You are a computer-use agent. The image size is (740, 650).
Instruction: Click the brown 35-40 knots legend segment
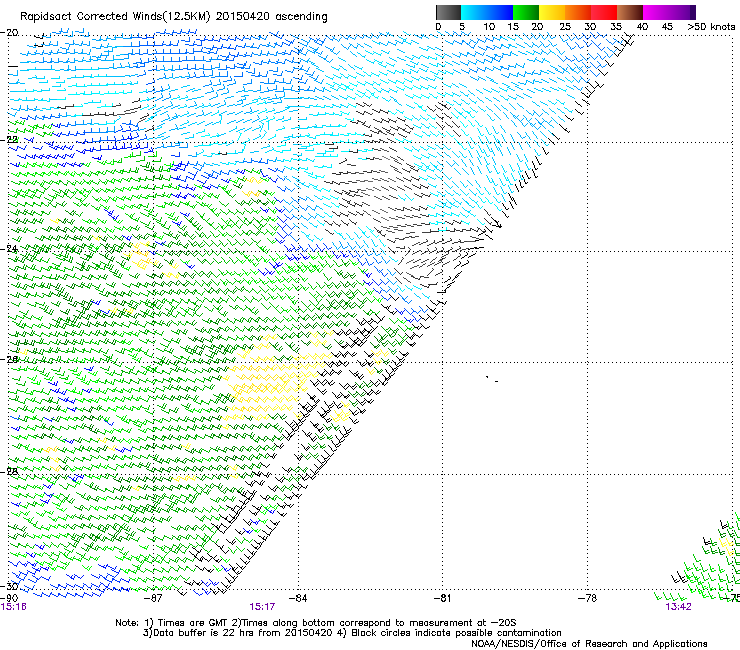click(630, 12)
